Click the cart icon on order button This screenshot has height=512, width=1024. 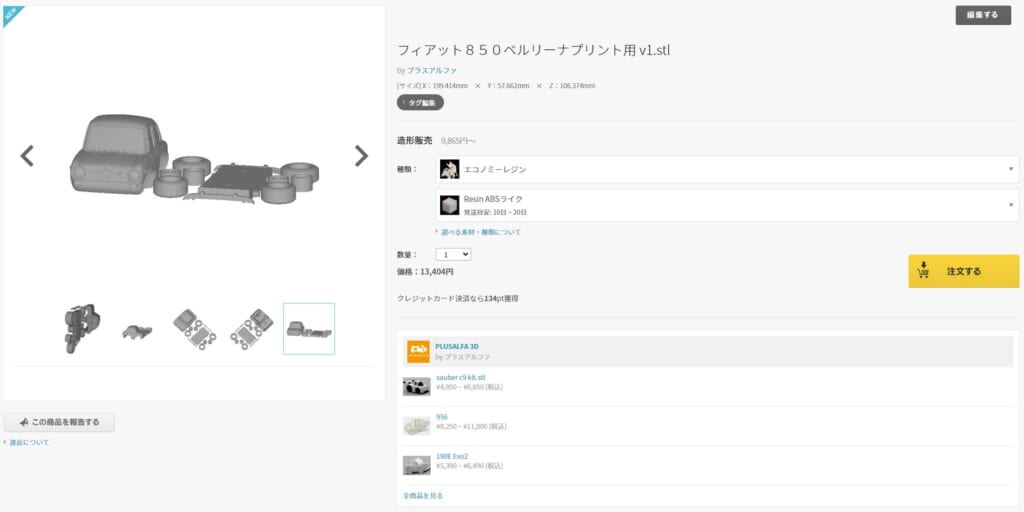[x=923, y=270]
